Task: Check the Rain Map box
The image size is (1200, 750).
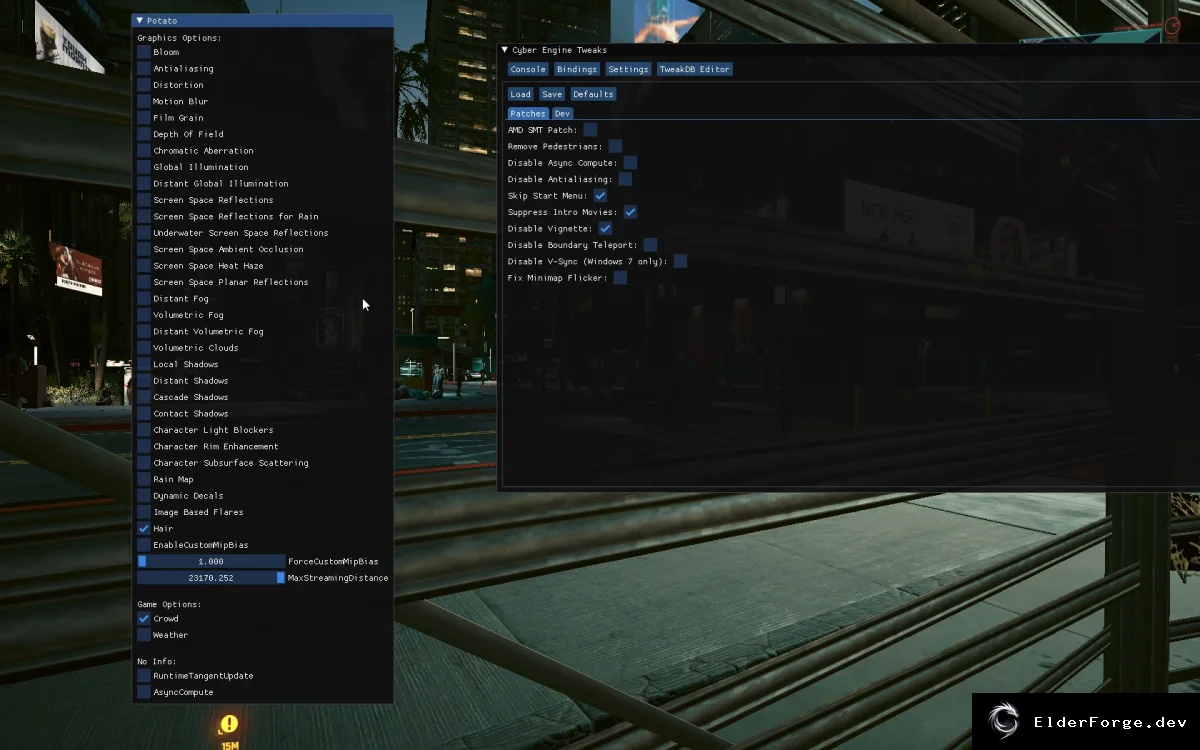Action: 144,479
